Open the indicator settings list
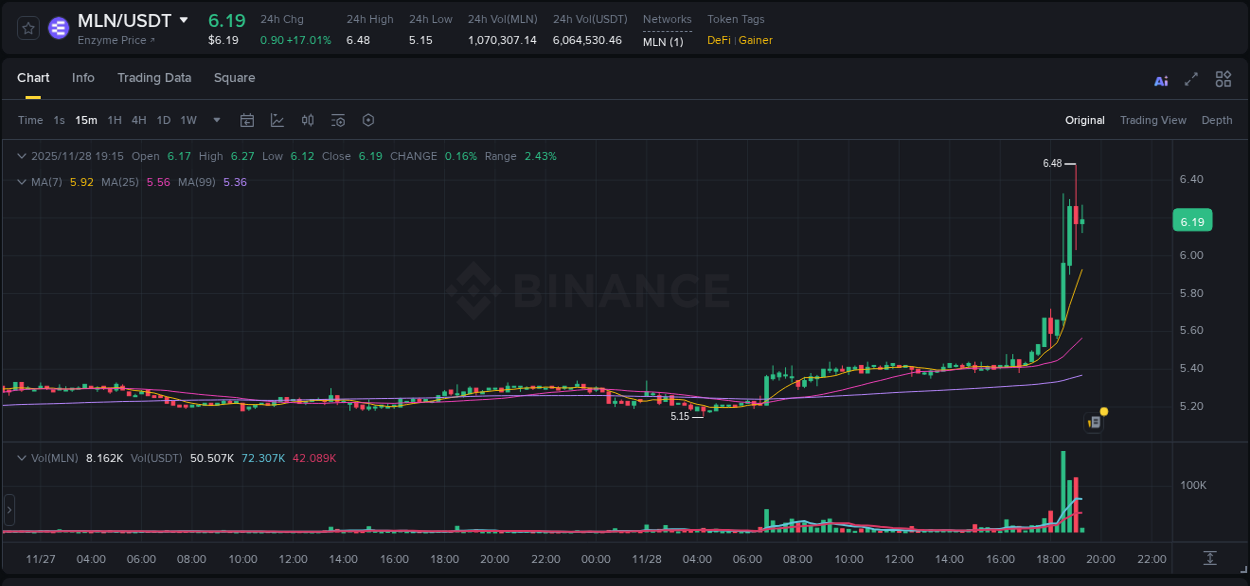This screenshot has height=586, width=1250. [338, 119]
